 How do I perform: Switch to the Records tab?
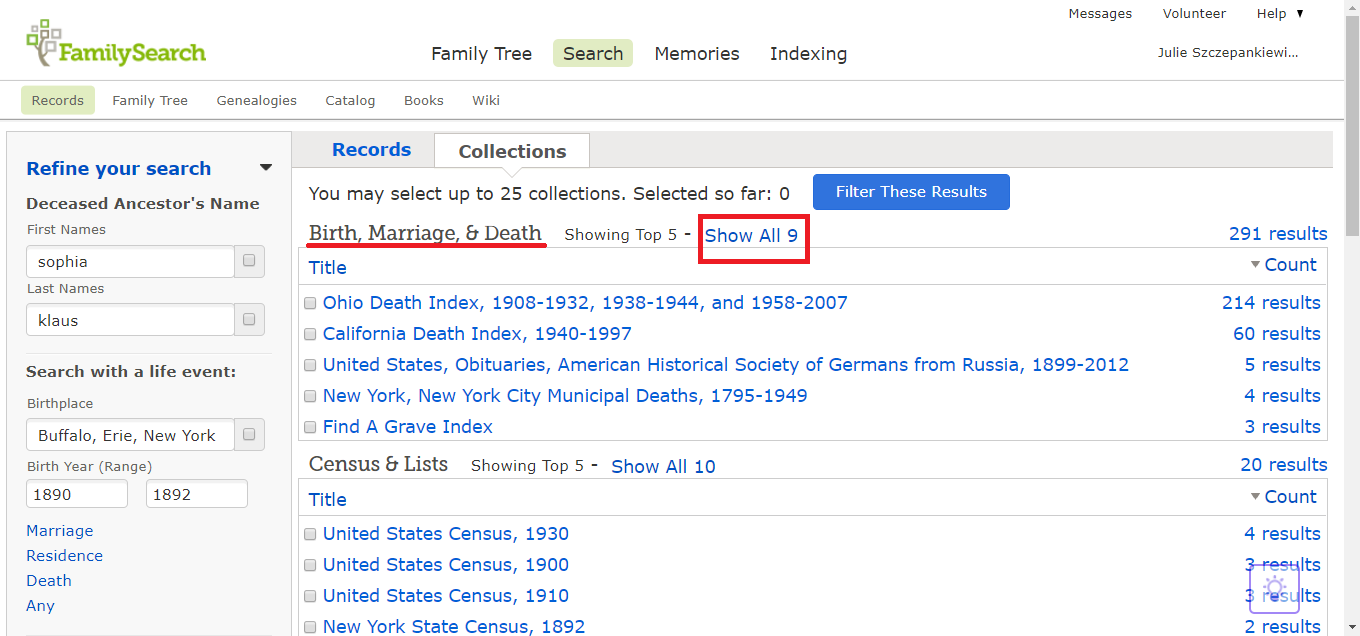(x=371, y=149)
